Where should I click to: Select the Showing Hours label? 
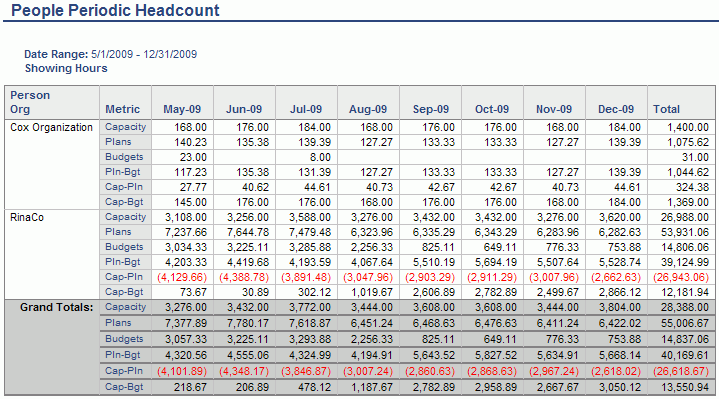66,68
